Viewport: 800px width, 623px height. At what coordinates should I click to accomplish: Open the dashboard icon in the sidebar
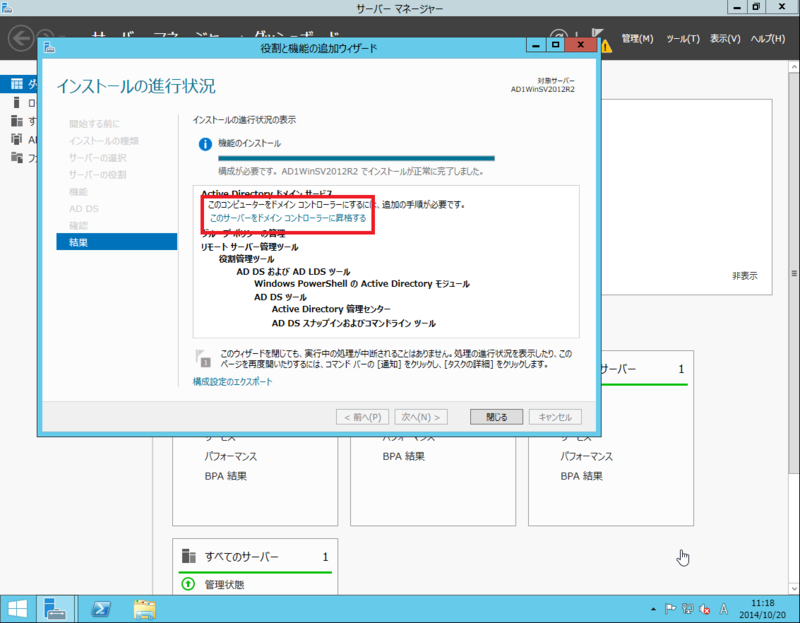(x=17, y=84)
